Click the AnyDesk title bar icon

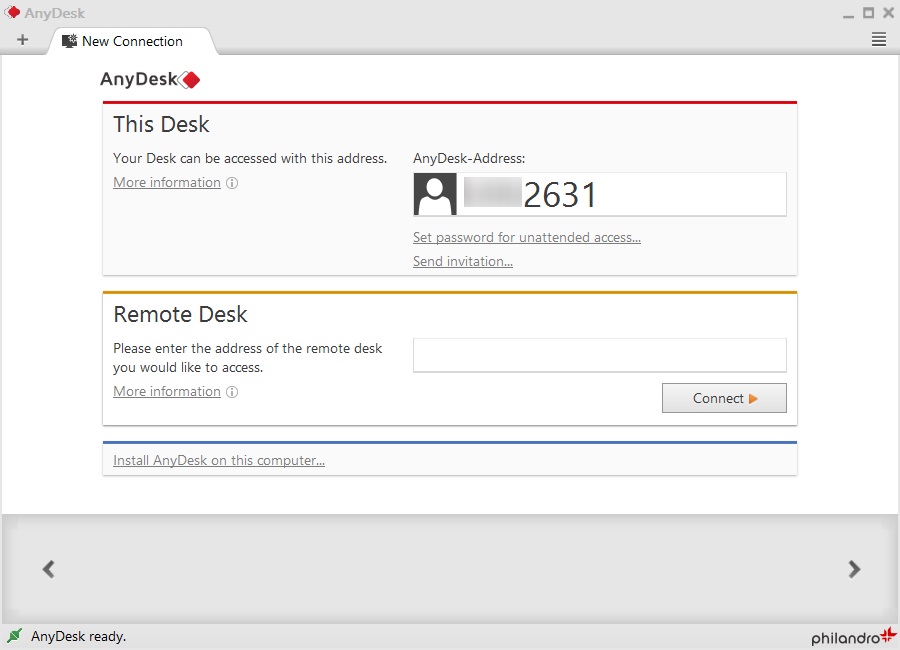[x=12, y=12]
